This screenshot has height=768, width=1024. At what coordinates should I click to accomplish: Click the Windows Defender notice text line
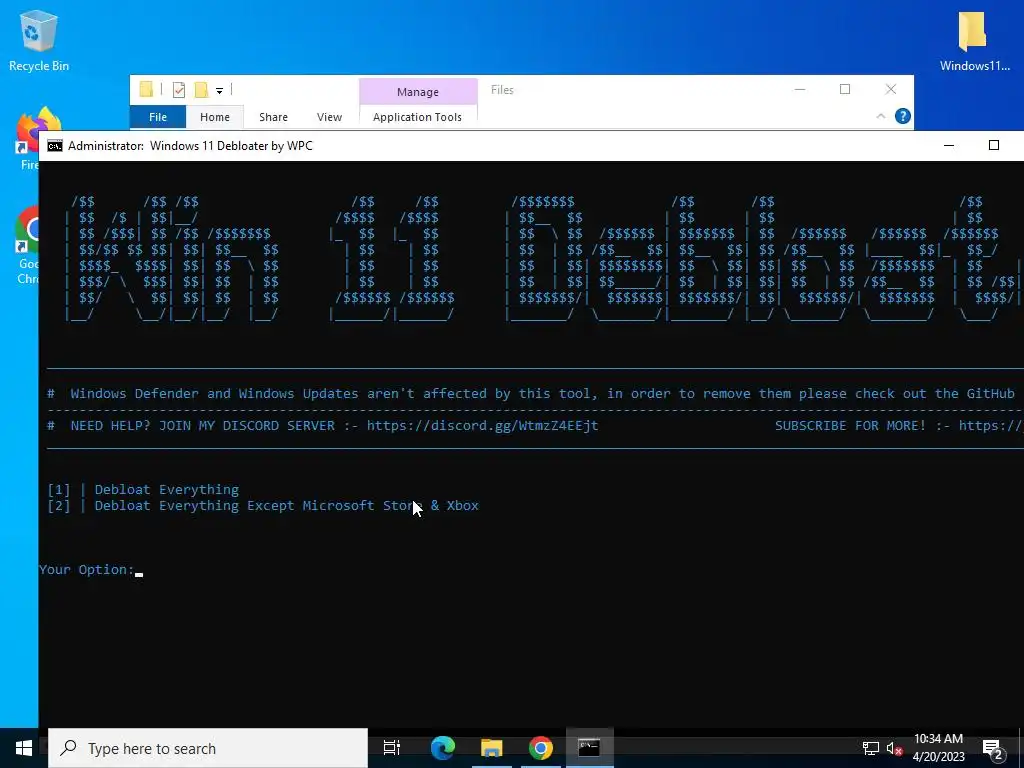[535, 394]
